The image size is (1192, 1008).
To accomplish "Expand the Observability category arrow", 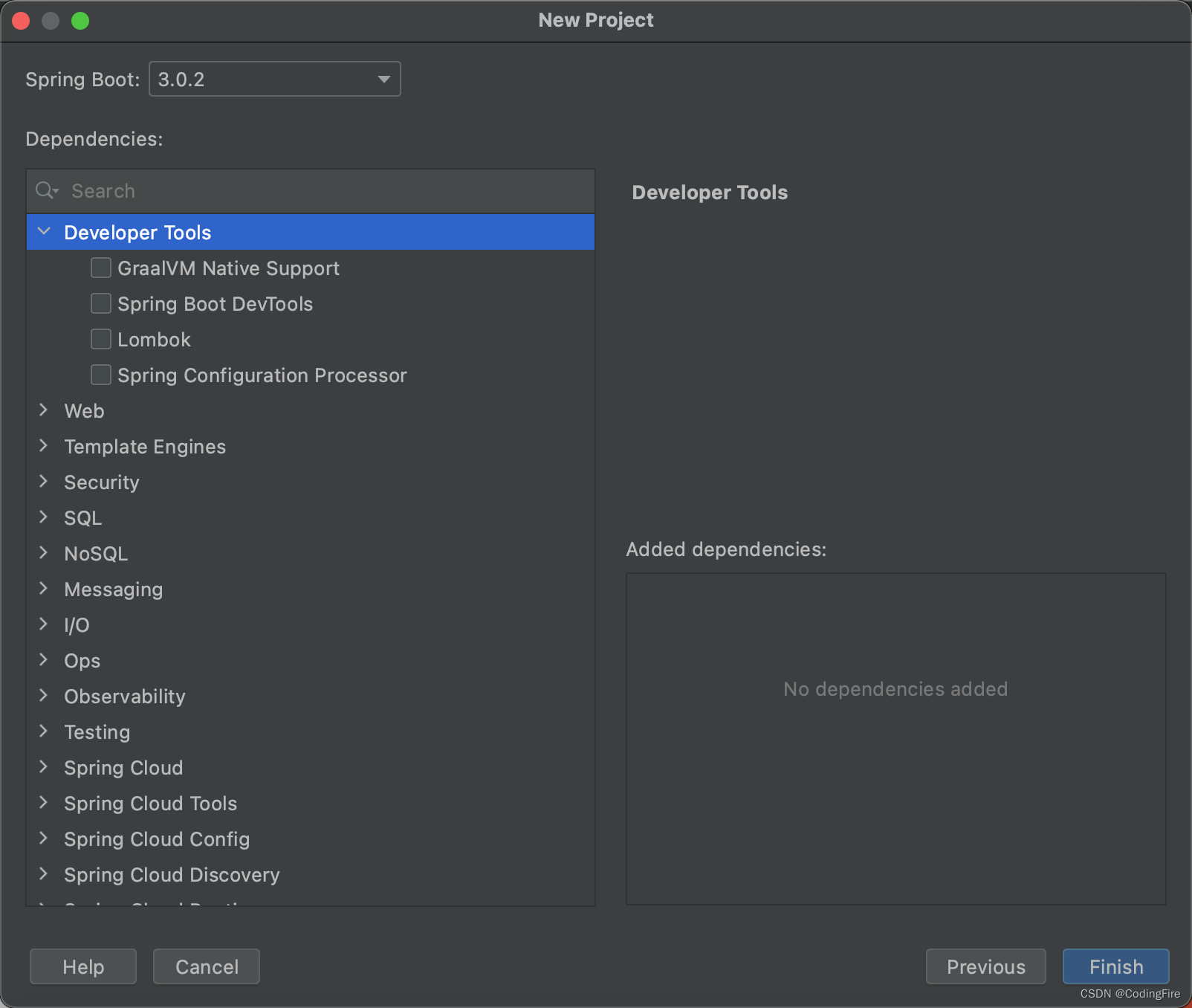I will 43,695.
